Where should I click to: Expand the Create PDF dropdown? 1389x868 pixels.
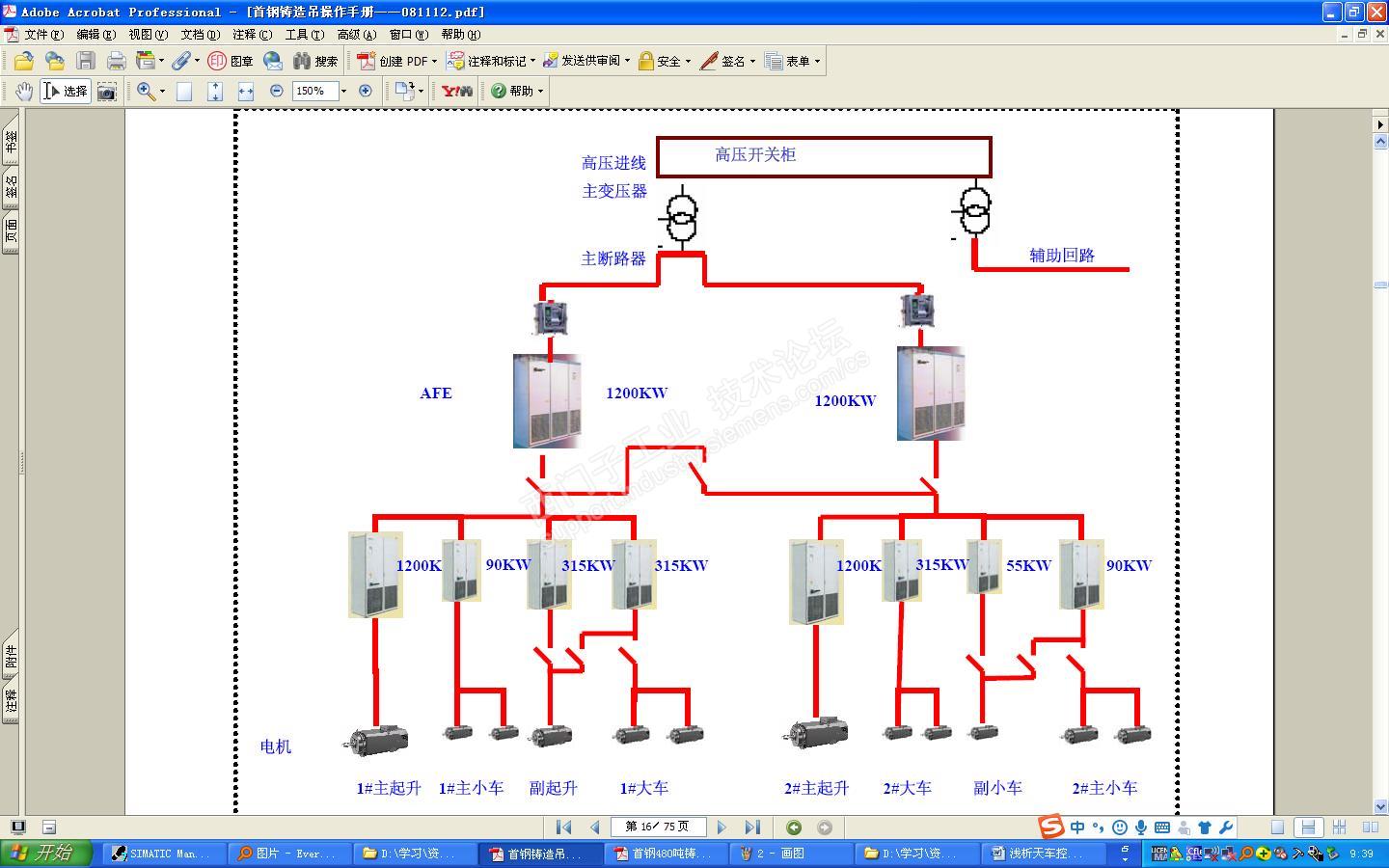pyautogui.click(x=434, y=61)
